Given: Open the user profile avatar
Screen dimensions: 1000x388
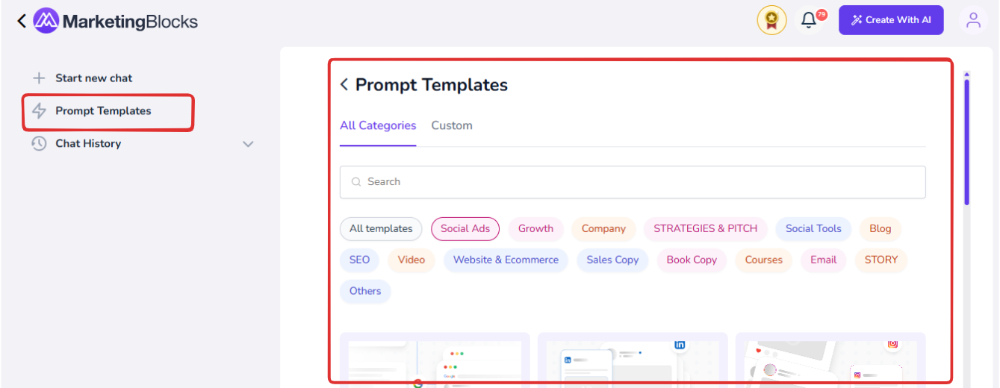Looking at the screenshot, I should pos(973,20).
